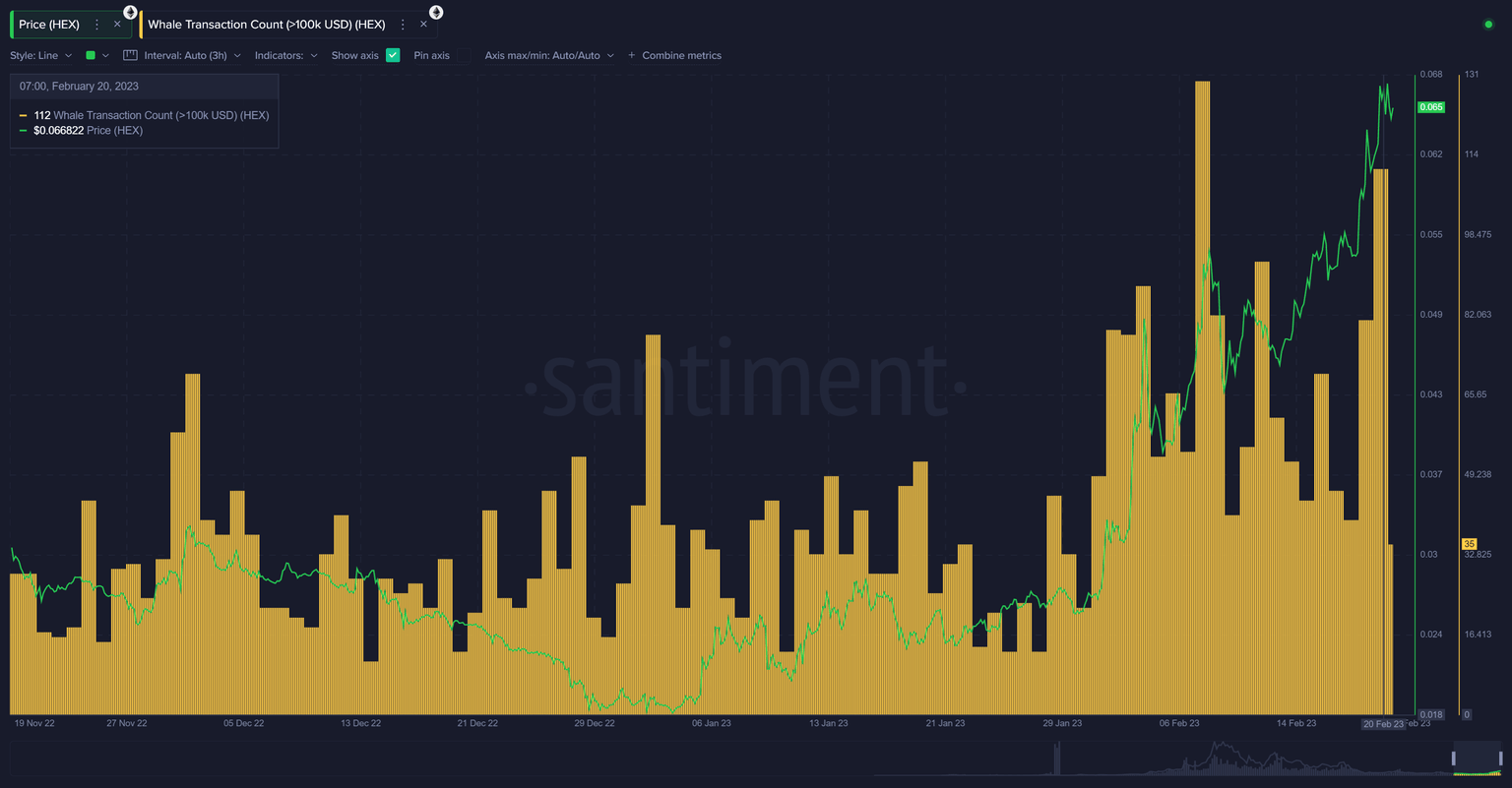Image resolution: width=1512 pixels, height=788 pixels.
Task: Select the Price (HEX) metric tab
Action: coord(49,24)
